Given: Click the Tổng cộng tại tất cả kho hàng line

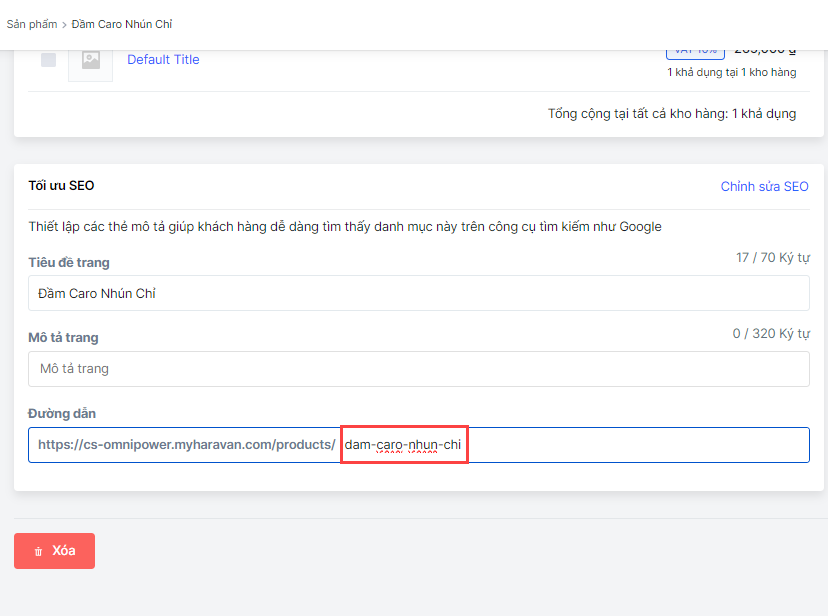Looking at the screenshot, I should [x=671, y=114].
